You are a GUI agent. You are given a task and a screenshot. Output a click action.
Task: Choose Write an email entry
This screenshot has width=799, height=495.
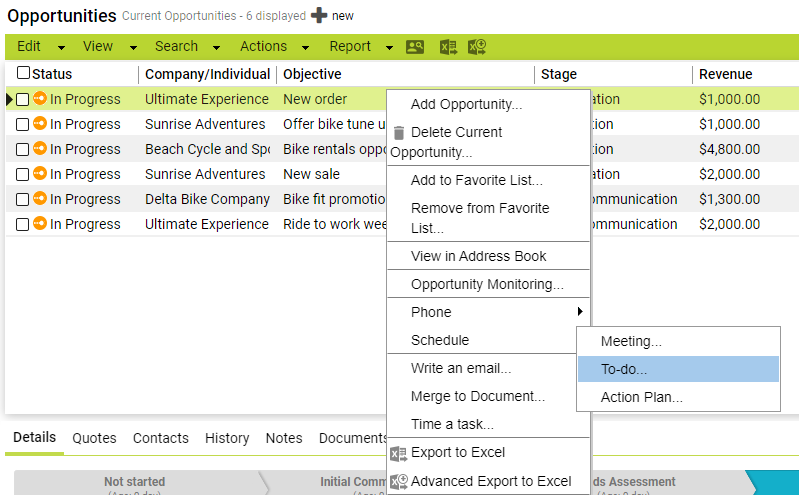point(481,368)
